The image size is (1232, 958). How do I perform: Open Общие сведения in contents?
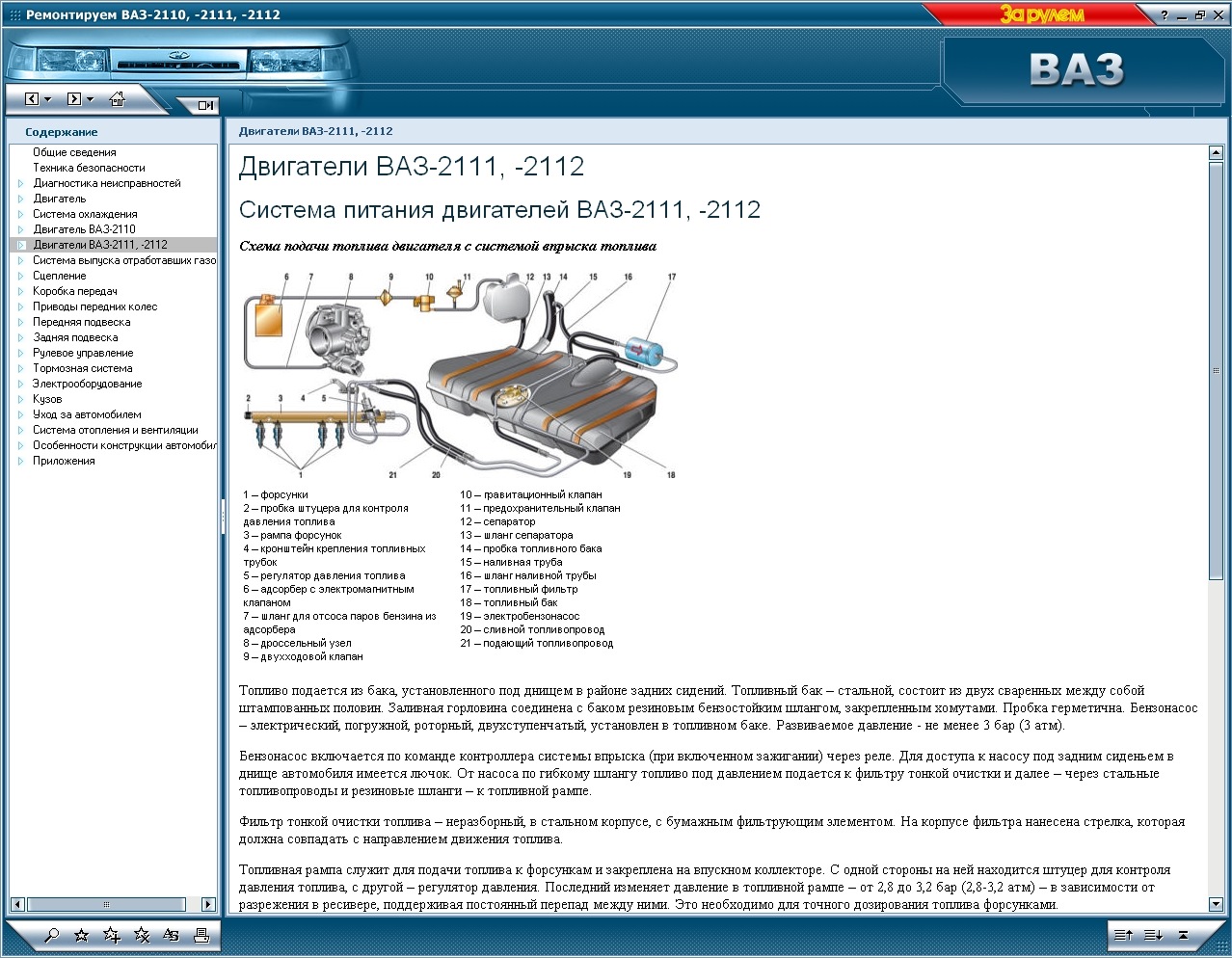74,152
